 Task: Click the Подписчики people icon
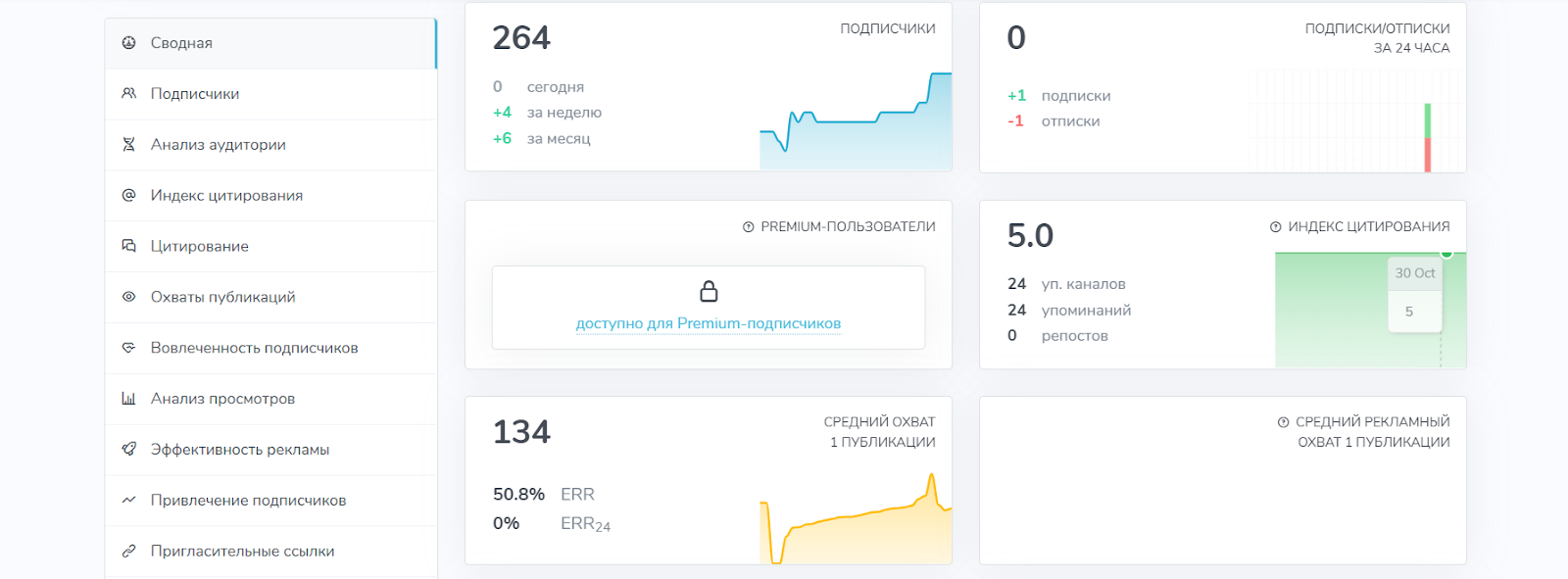(128, 94)
